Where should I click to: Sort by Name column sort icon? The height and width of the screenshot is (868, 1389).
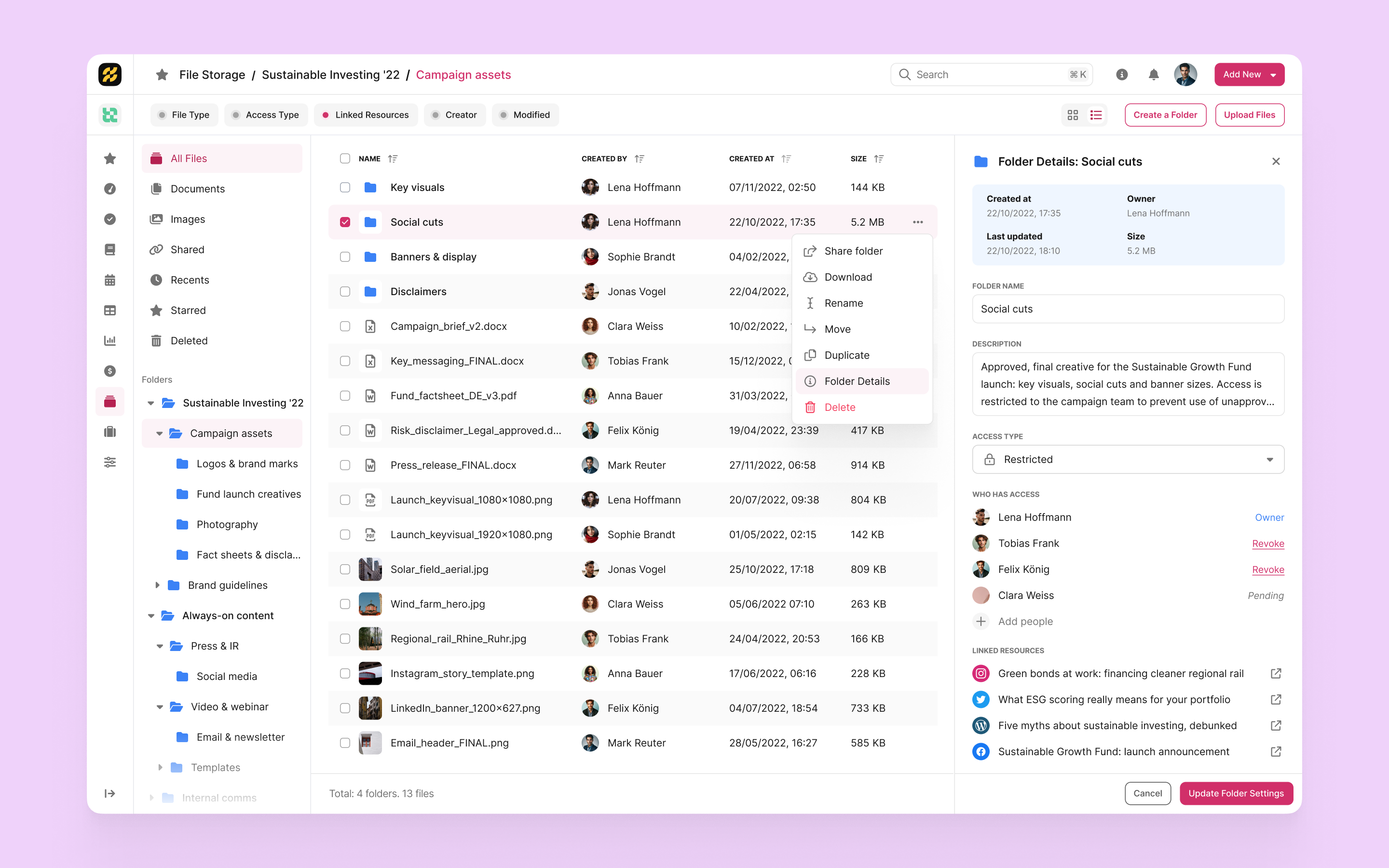[393, 159]
